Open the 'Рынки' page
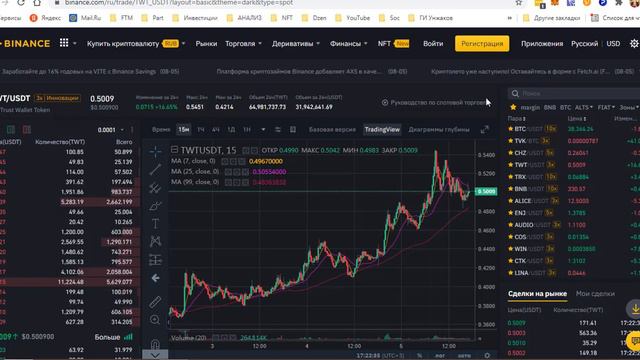640x360 pixels. click(206, 44)
